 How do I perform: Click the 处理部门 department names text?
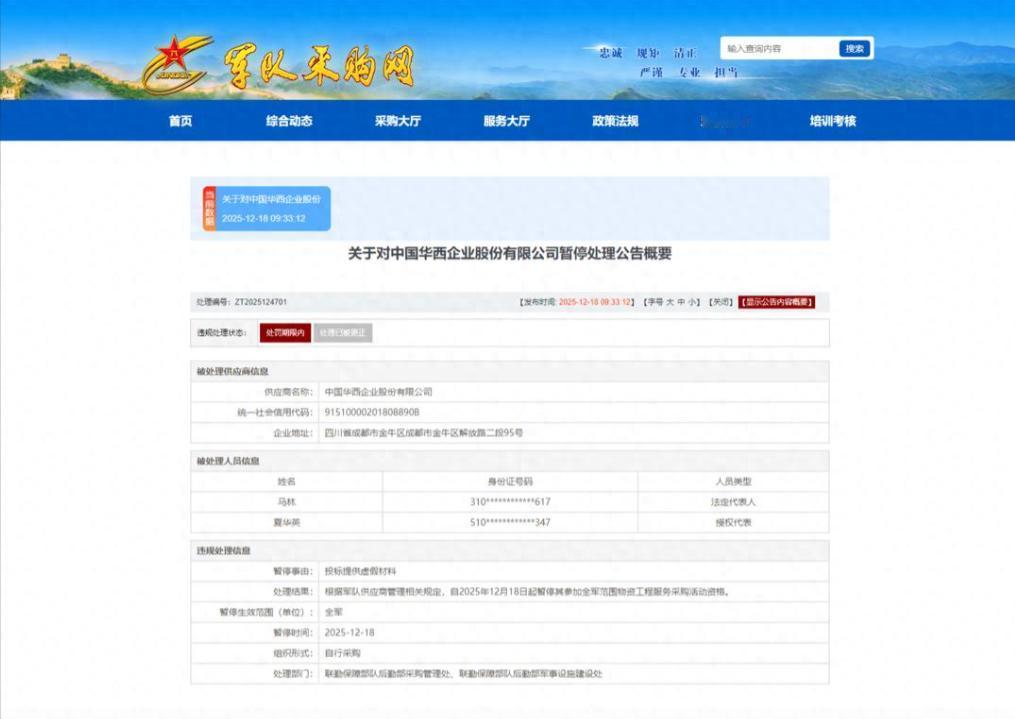click(x=463, y=674)
